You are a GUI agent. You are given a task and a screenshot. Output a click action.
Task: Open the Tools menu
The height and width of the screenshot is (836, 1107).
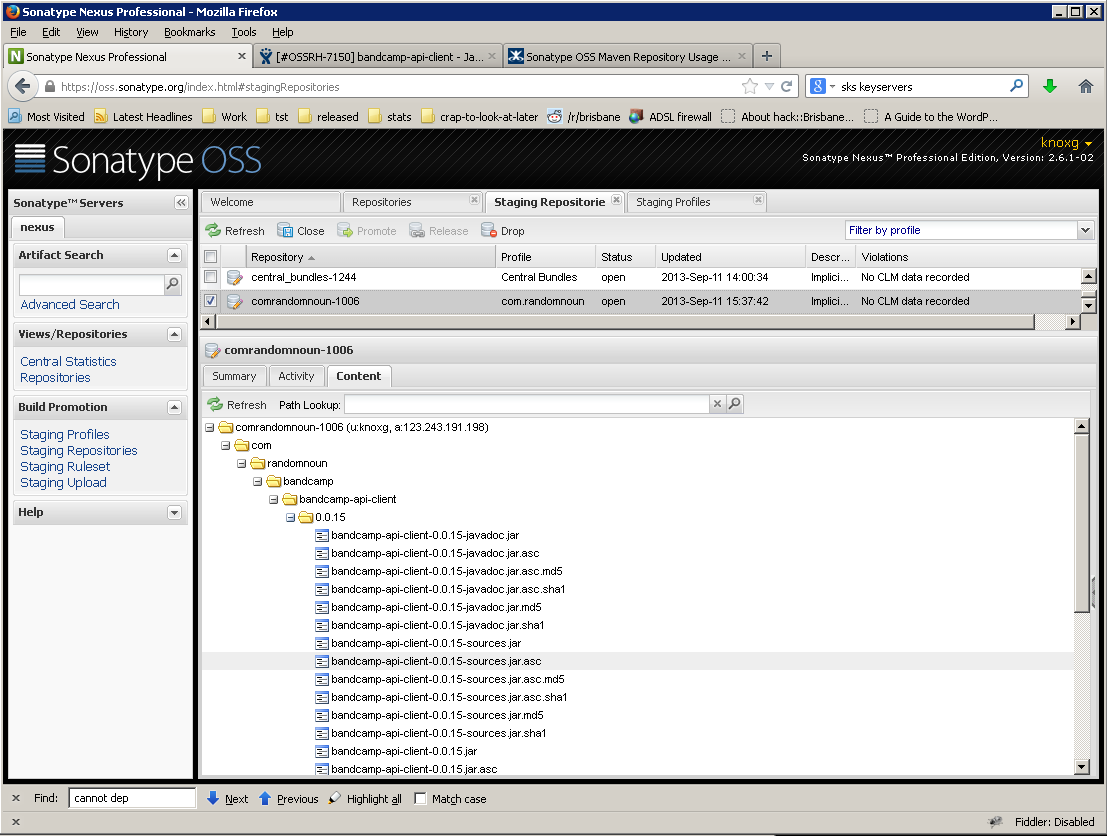coord(244,32)
